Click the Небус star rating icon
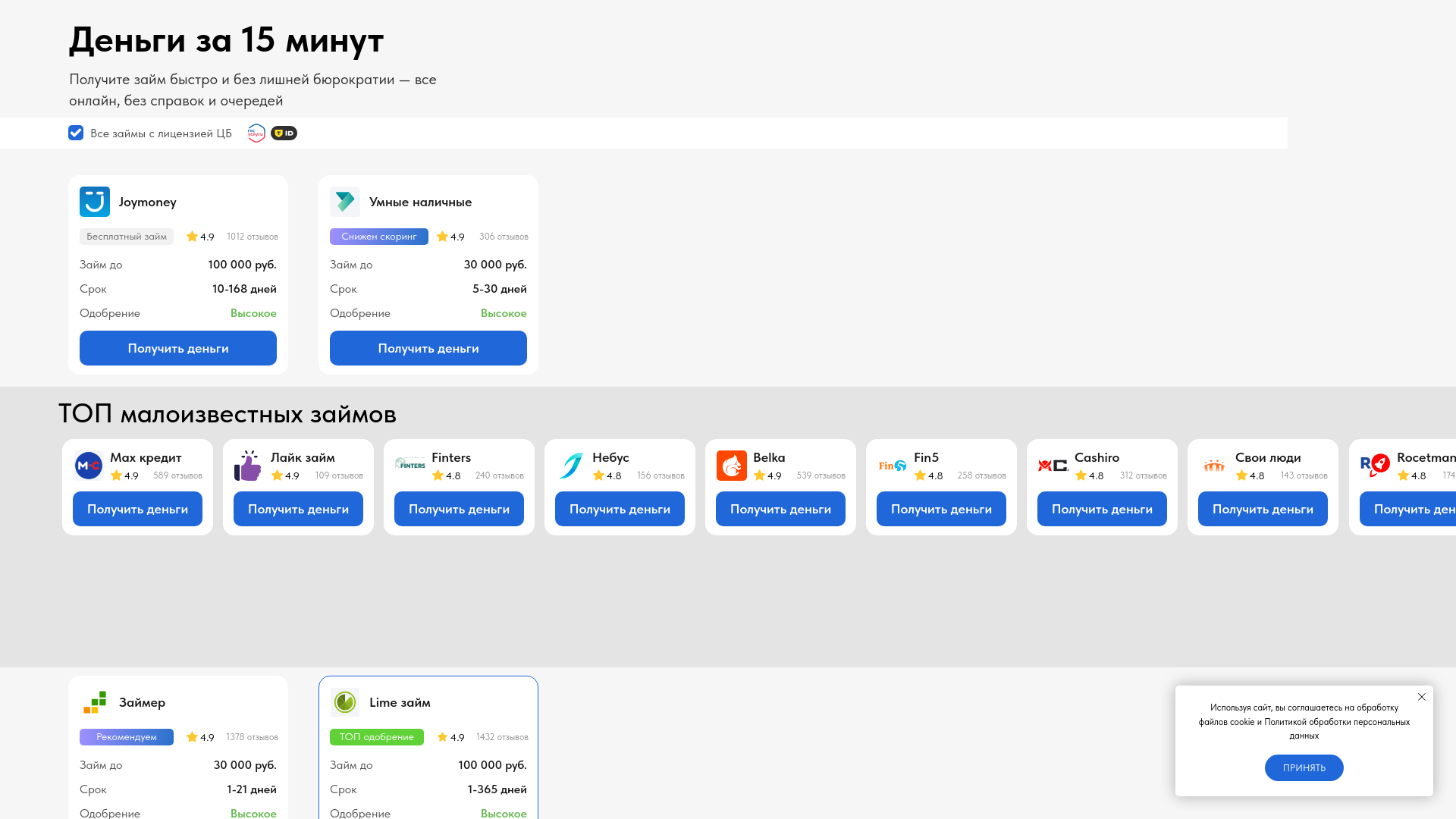The image size is (1456, 819). point(598,475)
